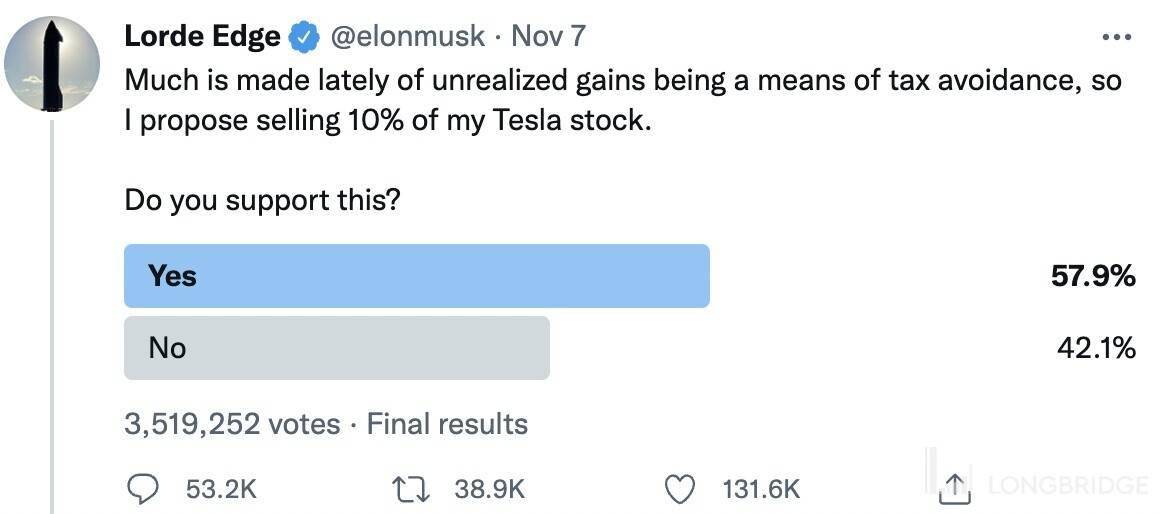Click the 3,519,252 votes count
This screenshot has height=514, width=1168.
pyautogui.click(x=232, y=424)
